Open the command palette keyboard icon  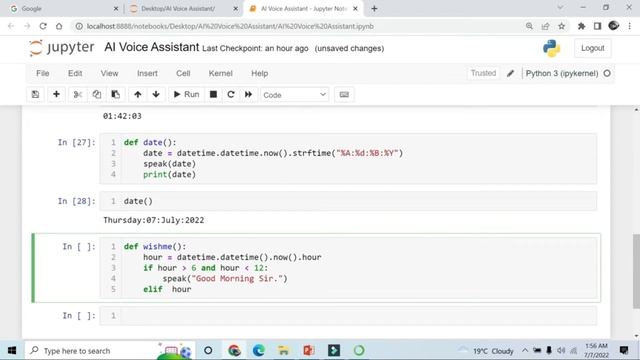pos(344,94)
